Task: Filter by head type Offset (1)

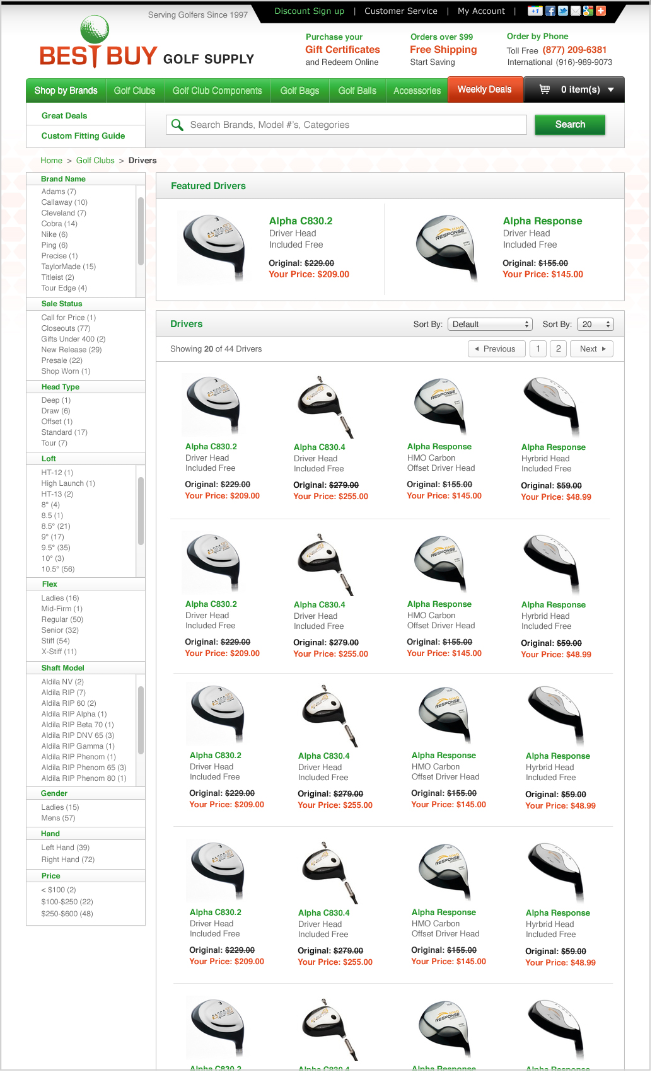Action: [x=57, y=421]
